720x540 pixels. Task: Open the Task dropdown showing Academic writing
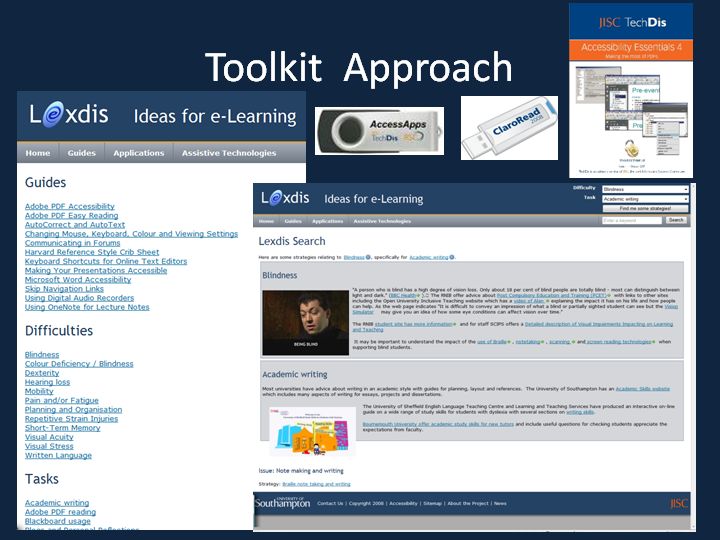tap(645, 198)
